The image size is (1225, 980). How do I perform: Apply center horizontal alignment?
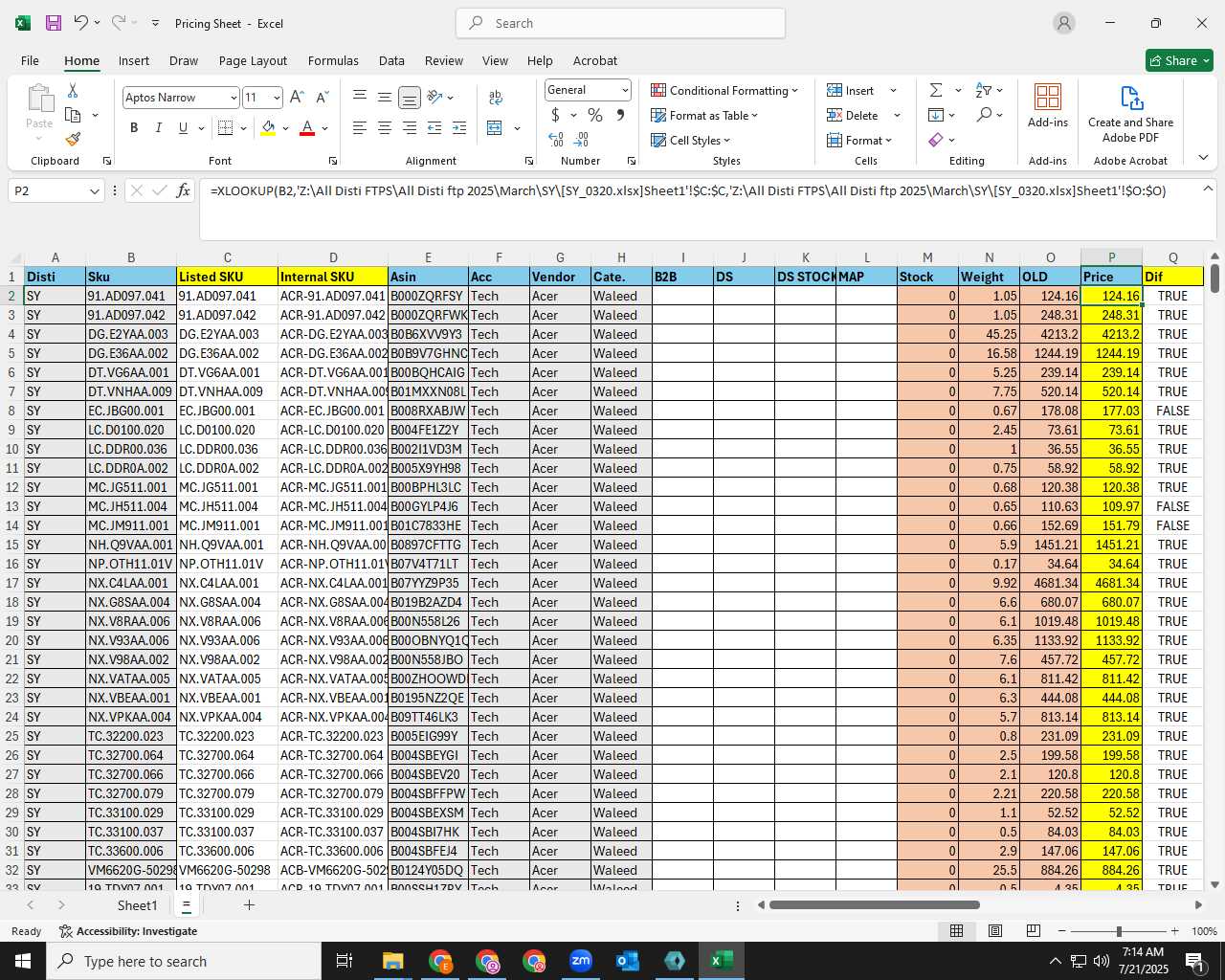385,128
